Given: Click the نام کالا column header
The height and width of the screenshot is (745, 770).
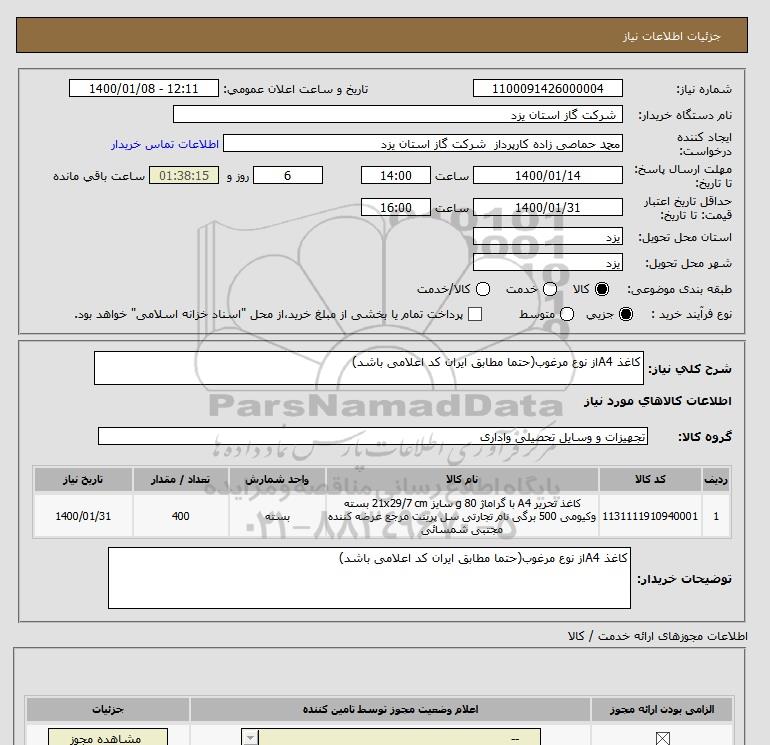Looking at the screenshot, I should [x=462, y=479].
